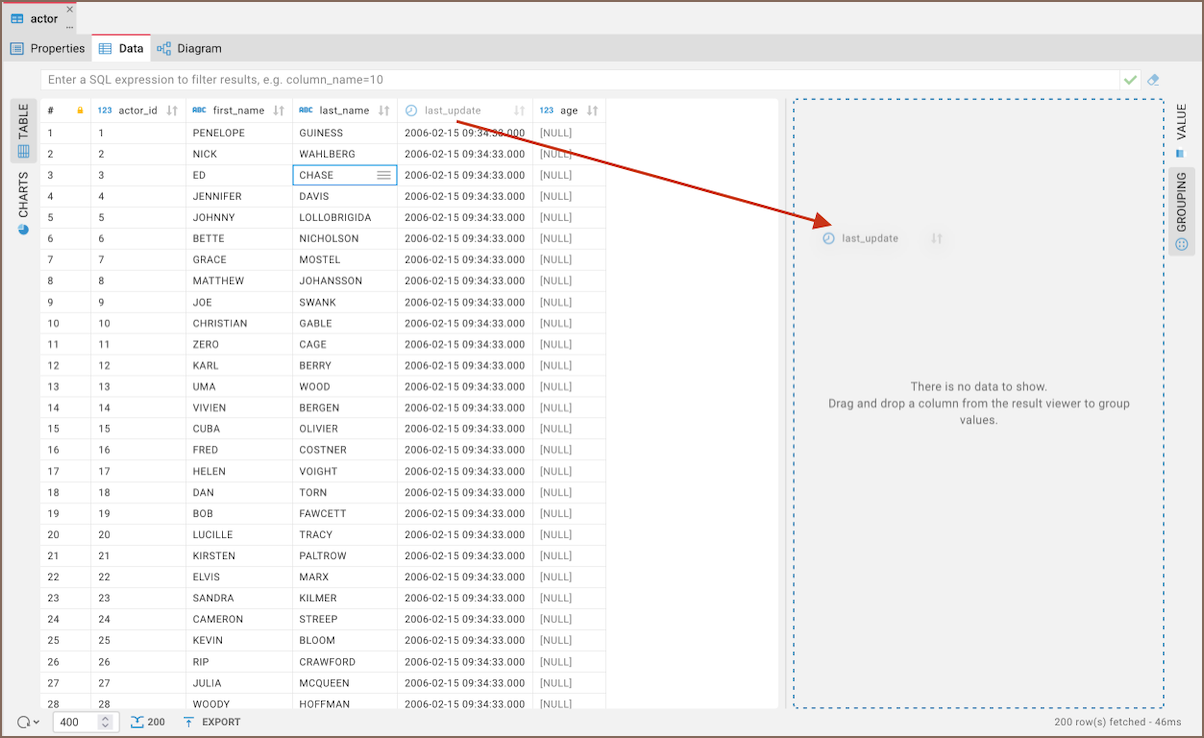Viewport: 1204px width, 738px height.
Task: Click the row count stepper arrows
Action: pos(105,722)
